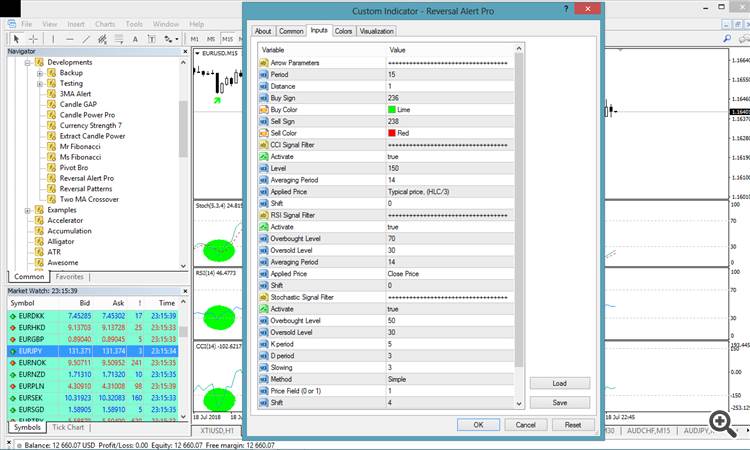This screenshot has width=750, height=450.
Task: Click the Load button
Action: pos(560,384)
